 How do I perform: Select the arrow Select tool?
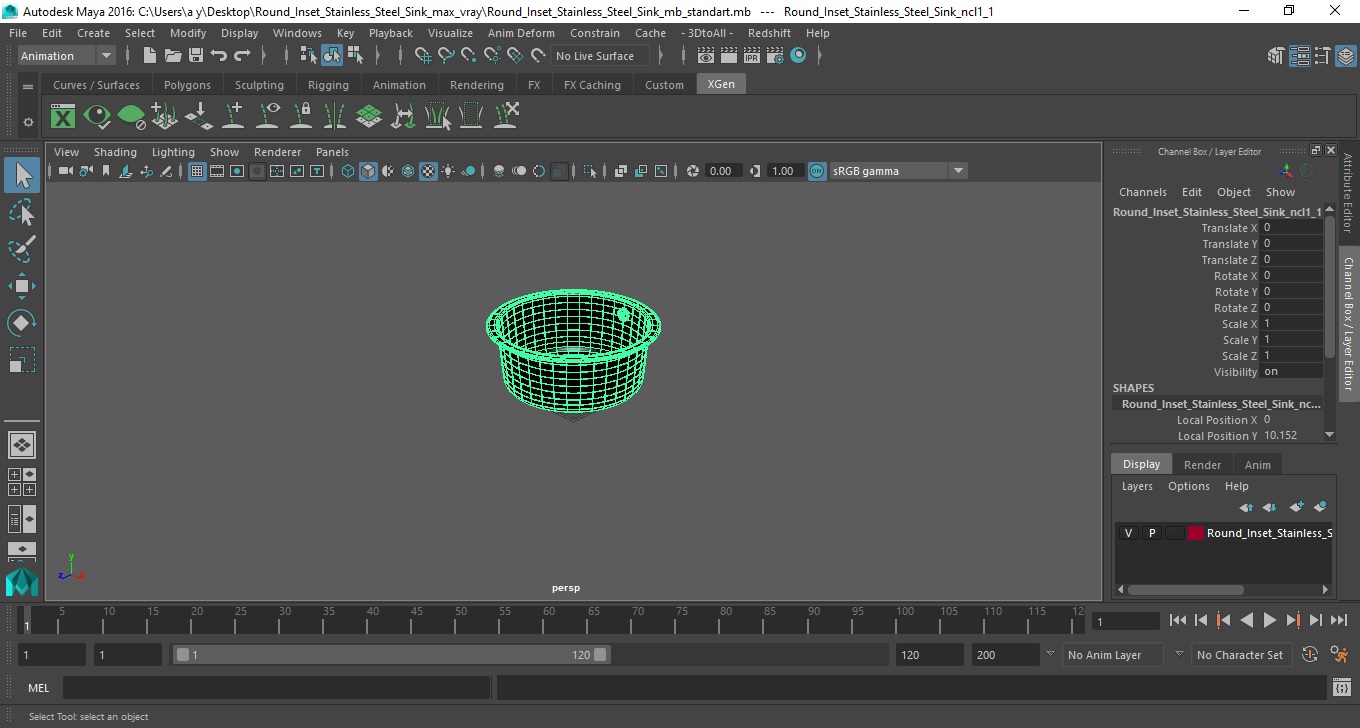pos(22,176)
